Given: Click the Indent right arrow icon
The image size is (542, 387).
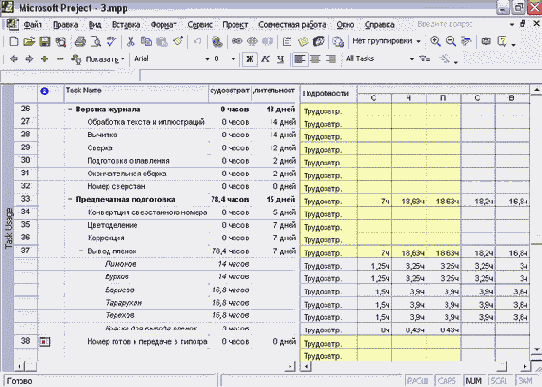Looking at the screenshot, I should [x=29, y=59].
